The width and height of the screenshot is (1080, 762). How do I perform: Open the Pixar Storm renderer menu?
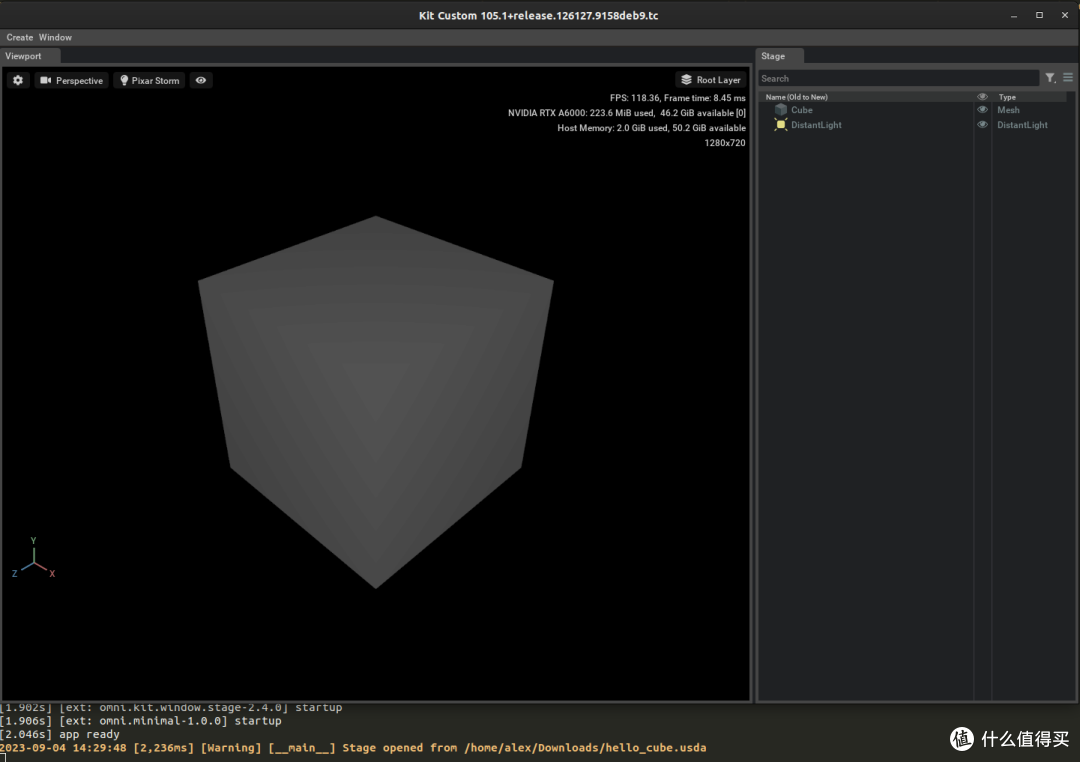[149, 80]
